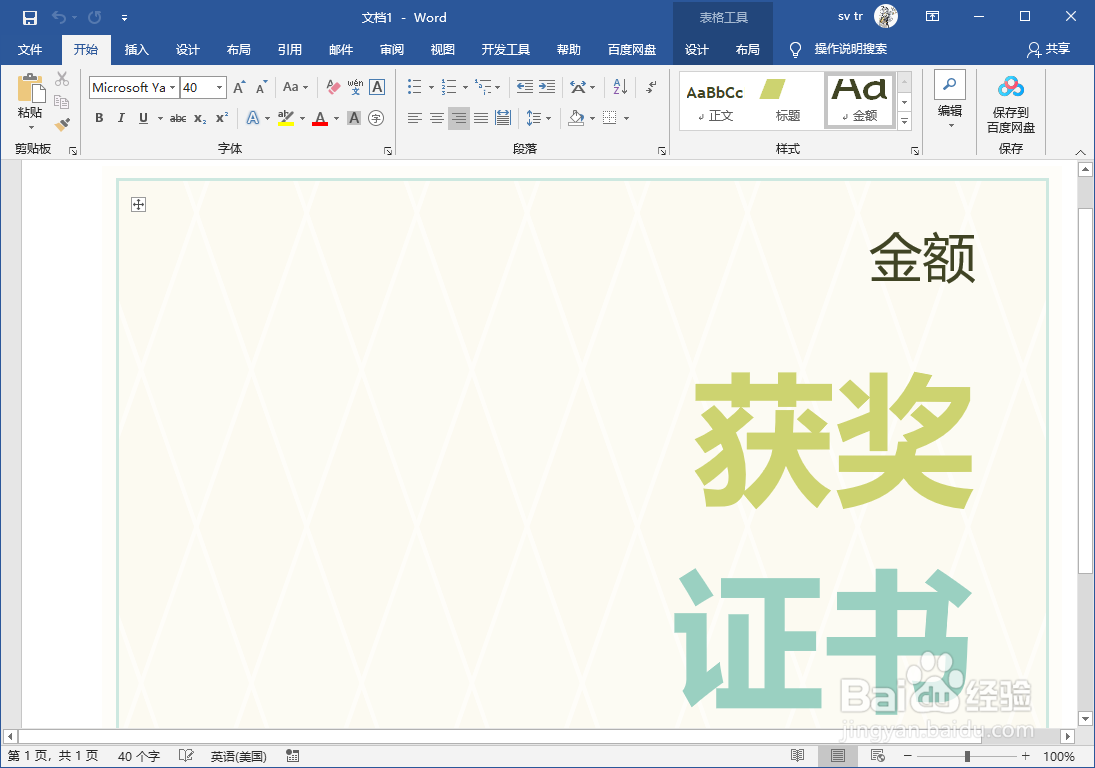1095x768 pixels.
Task: Select the 金额 style
Action: 860,101
